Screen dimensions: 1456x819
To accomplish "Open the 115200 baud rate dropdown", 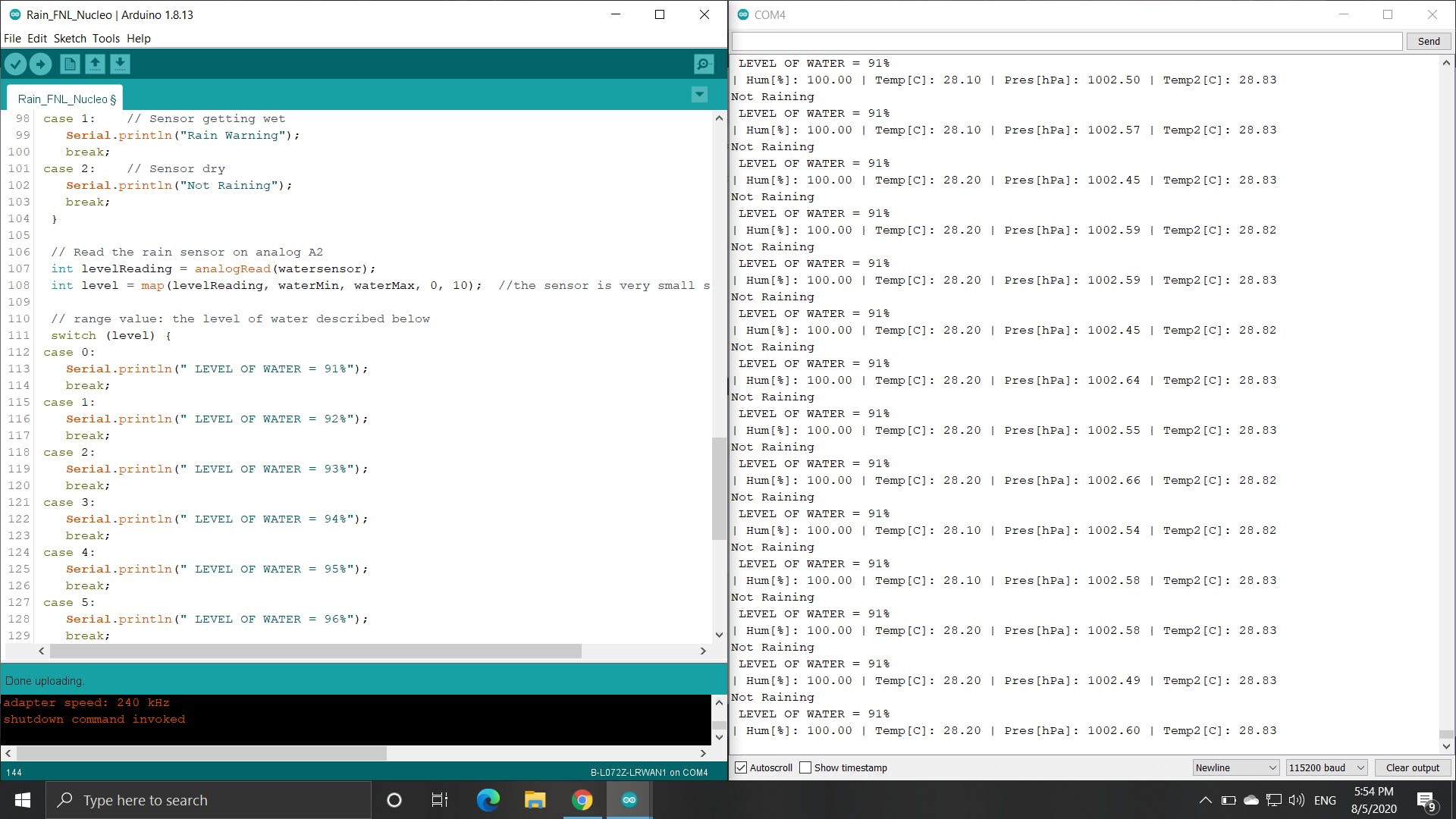I will click(x=1325, y=767).
